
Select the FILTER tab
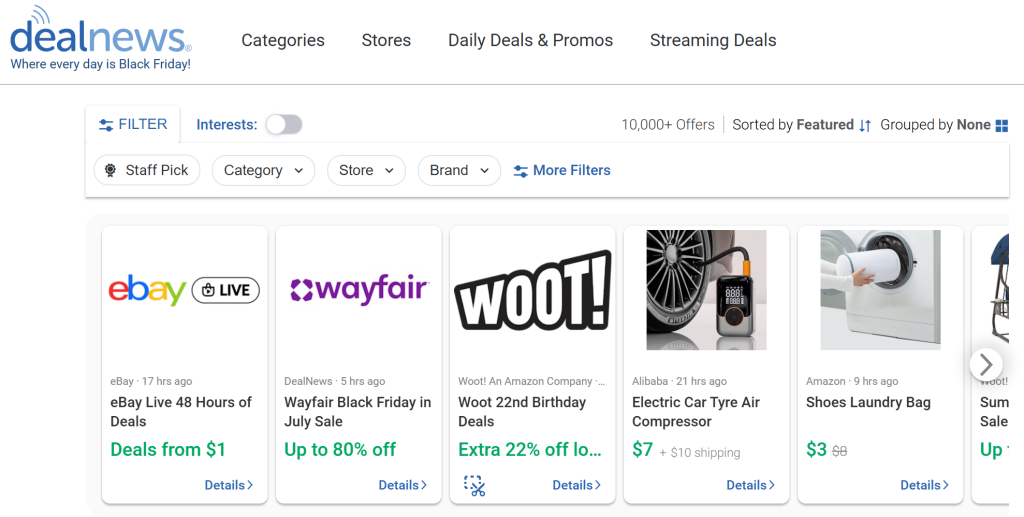133,124
